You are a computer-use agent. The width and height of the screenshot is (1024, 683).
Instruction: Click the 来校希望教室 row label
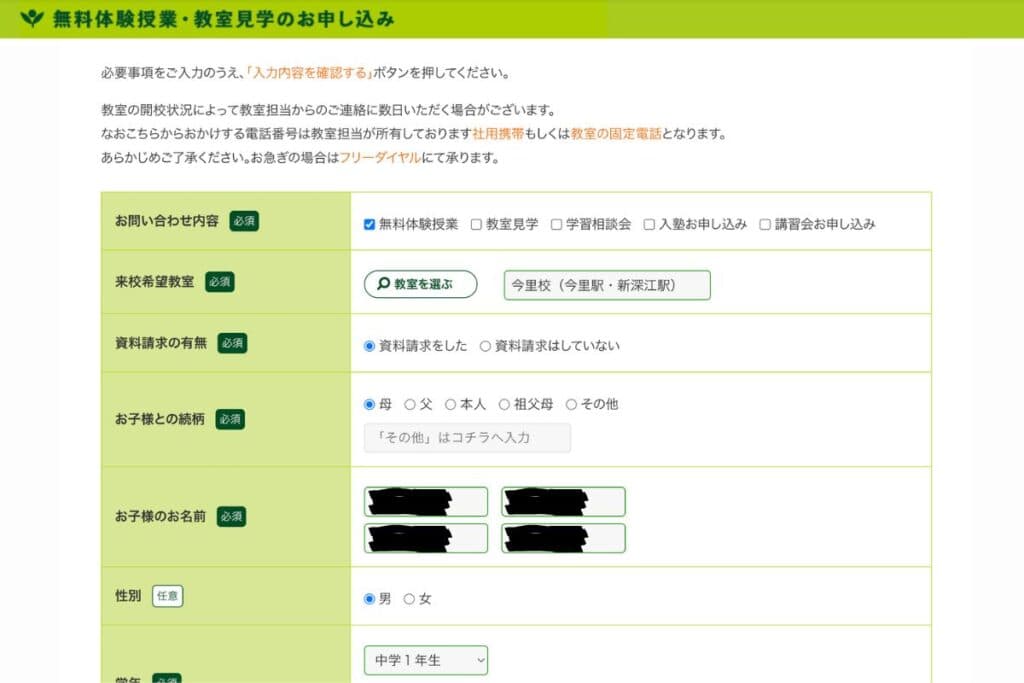pyautogui.click(x=154, y=282)
